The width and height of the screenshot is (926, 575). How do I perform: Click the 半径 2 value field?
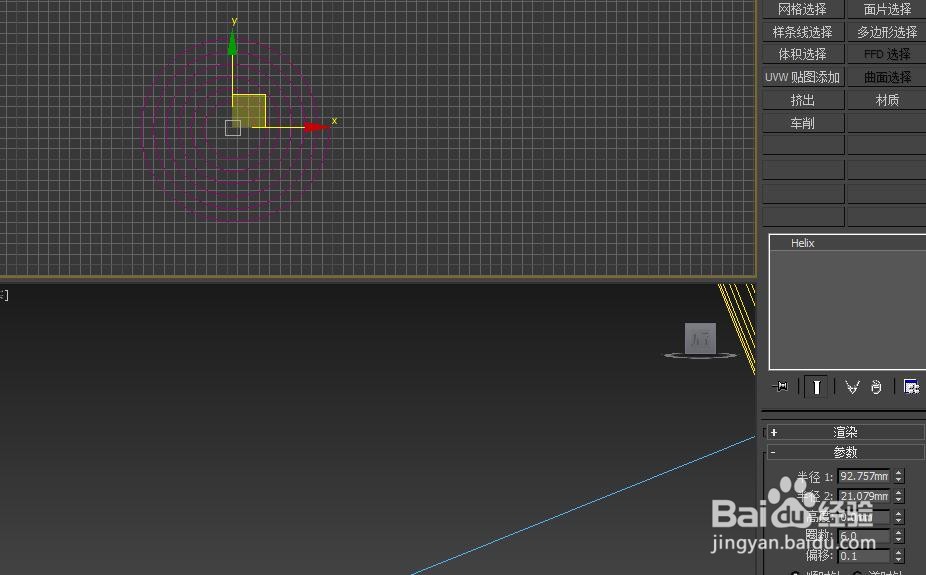click(863, 496)
